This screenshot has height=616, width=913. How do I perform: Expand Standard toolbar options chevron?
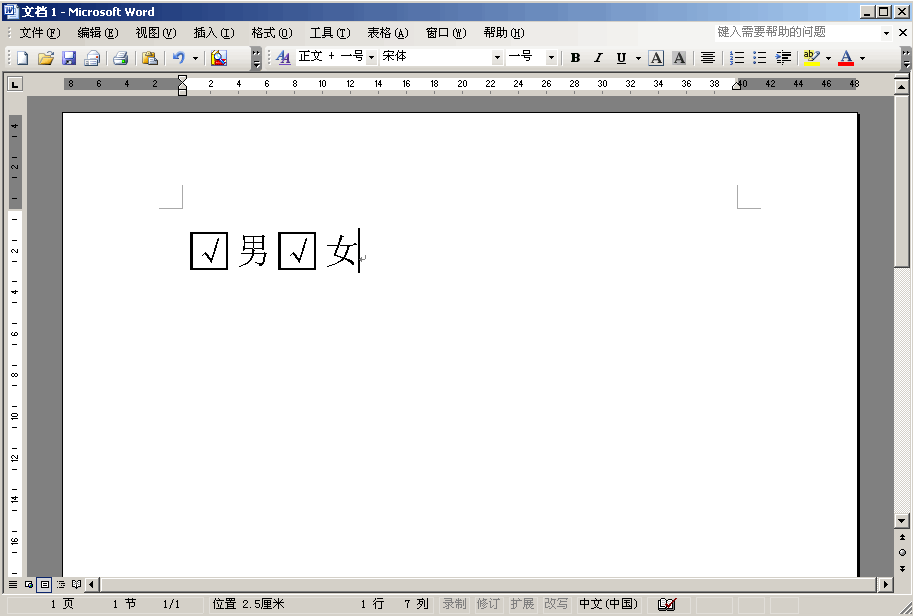256,58
